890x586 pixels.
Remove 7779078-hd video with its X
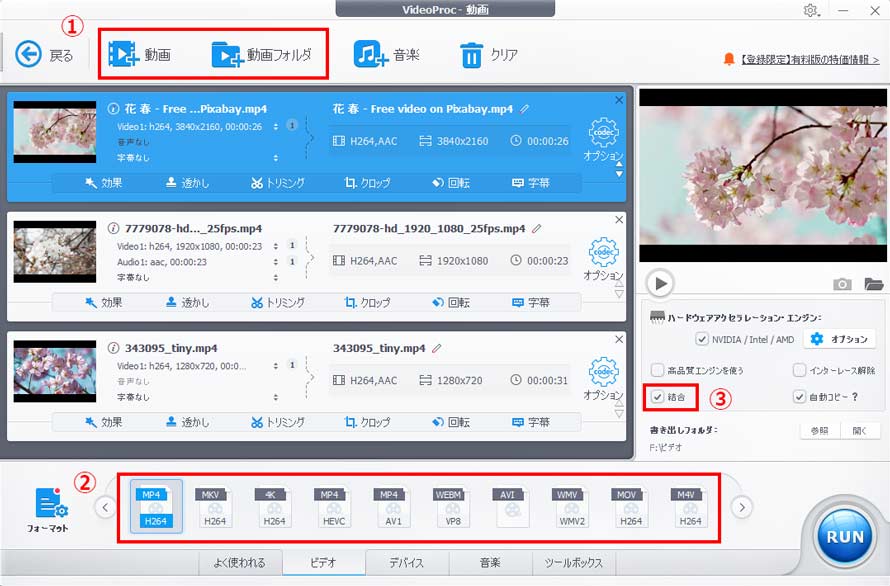619,220
